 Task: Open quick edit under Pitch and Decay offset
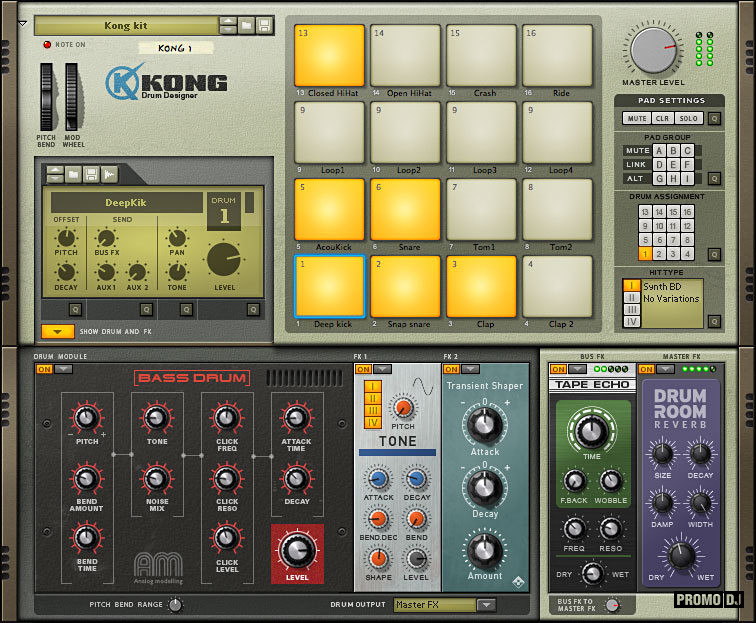(x=75, y=309)
